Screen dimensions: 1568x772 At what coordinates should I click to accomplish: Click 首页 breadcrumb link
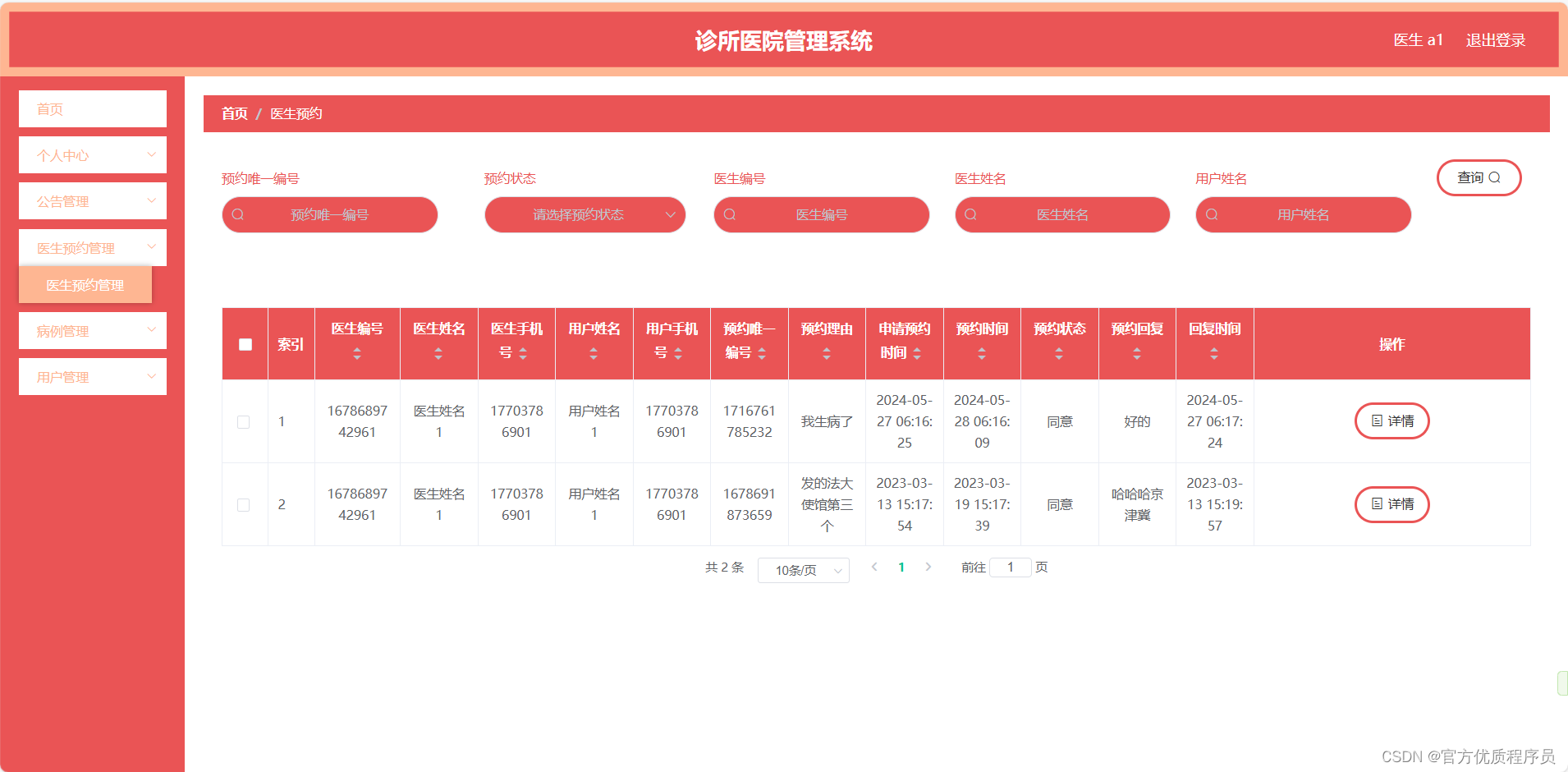click(x=235, y=113)
